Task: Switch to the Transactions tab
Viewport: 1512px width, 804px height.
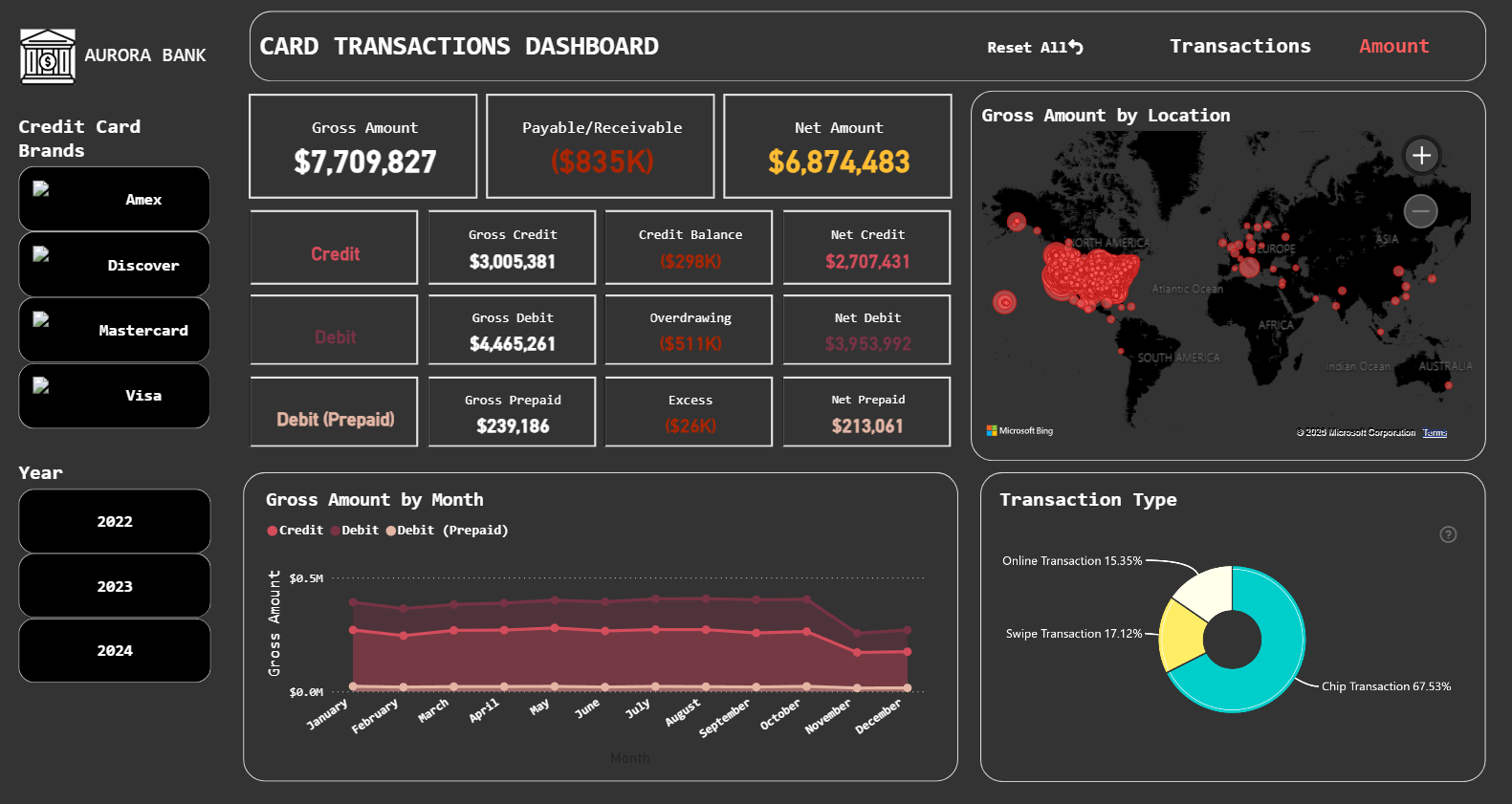Action: [x=1240, y=46]
